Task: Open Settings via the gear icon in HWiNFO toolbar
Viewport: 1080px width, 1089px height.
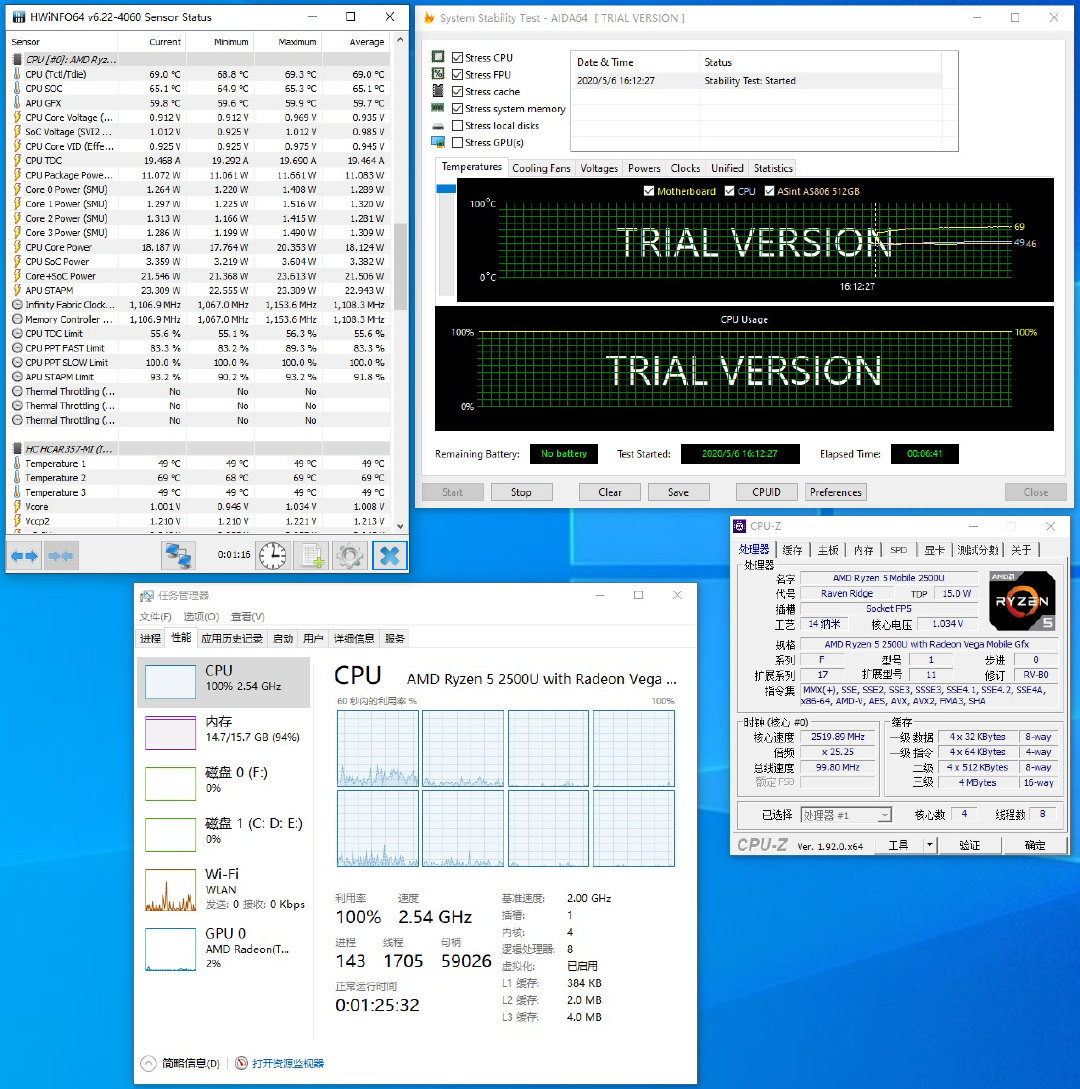Action: click(348, 556)
